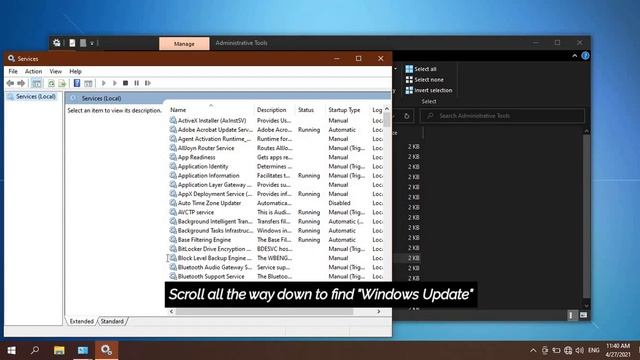640x360 pixels.
Task: Select Services (Local) in the console tree
Action: (x=36, y=97)
